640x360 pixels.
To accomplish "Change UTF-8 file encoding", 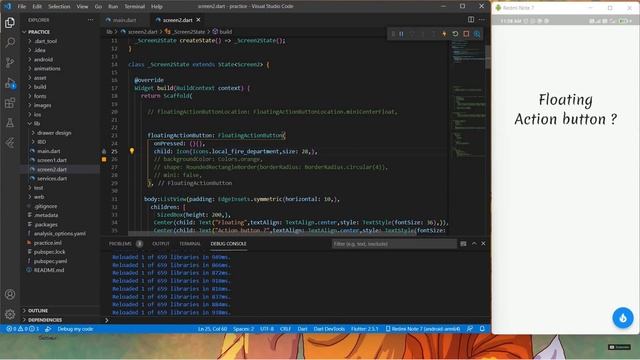I will click(x=267, y=329).
